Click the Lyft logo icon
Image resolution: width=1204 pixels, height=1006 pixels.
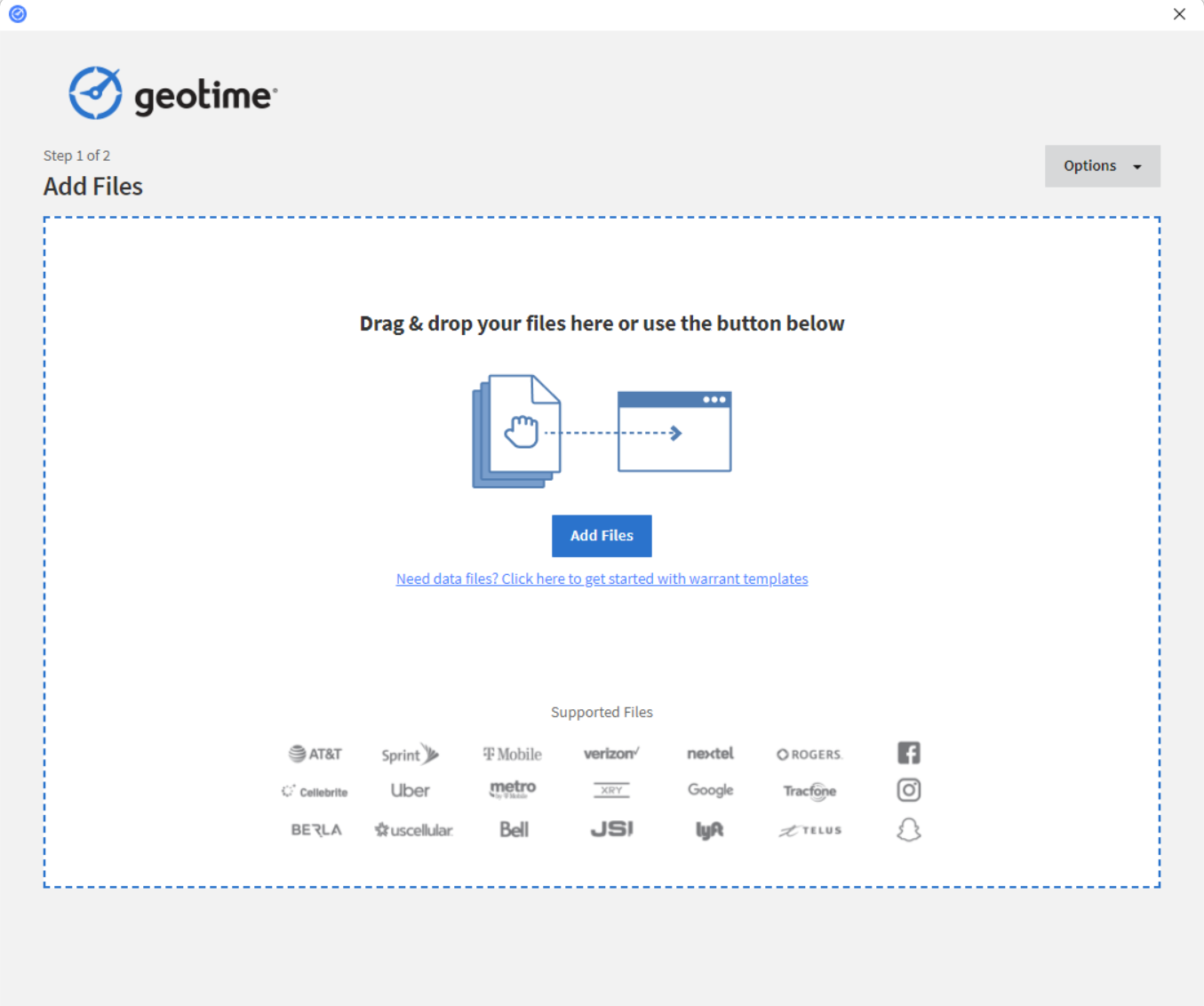click(x=709, y=830)
